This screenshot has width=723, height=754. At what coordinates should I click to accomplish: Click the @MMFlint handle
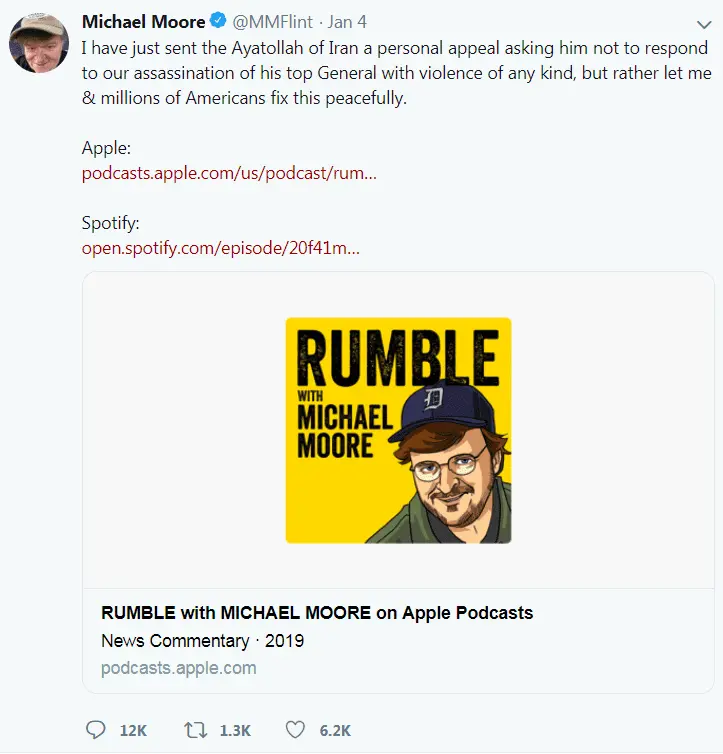[272, 22]
